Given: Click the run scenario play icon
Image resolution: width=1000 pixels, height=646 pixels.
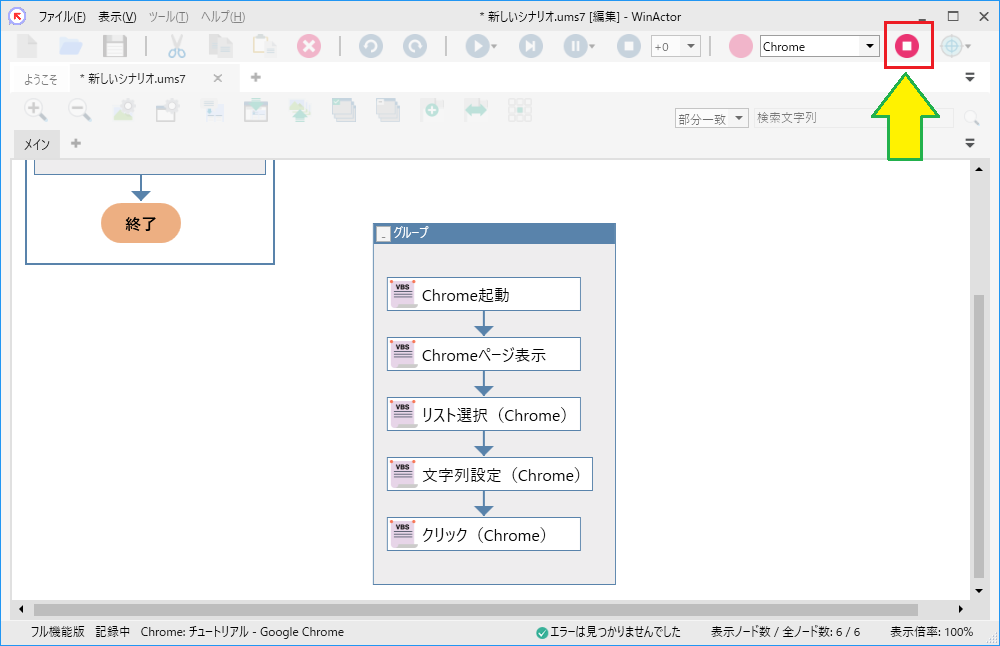Looking at the screenshot, I should tap(477, 46).
